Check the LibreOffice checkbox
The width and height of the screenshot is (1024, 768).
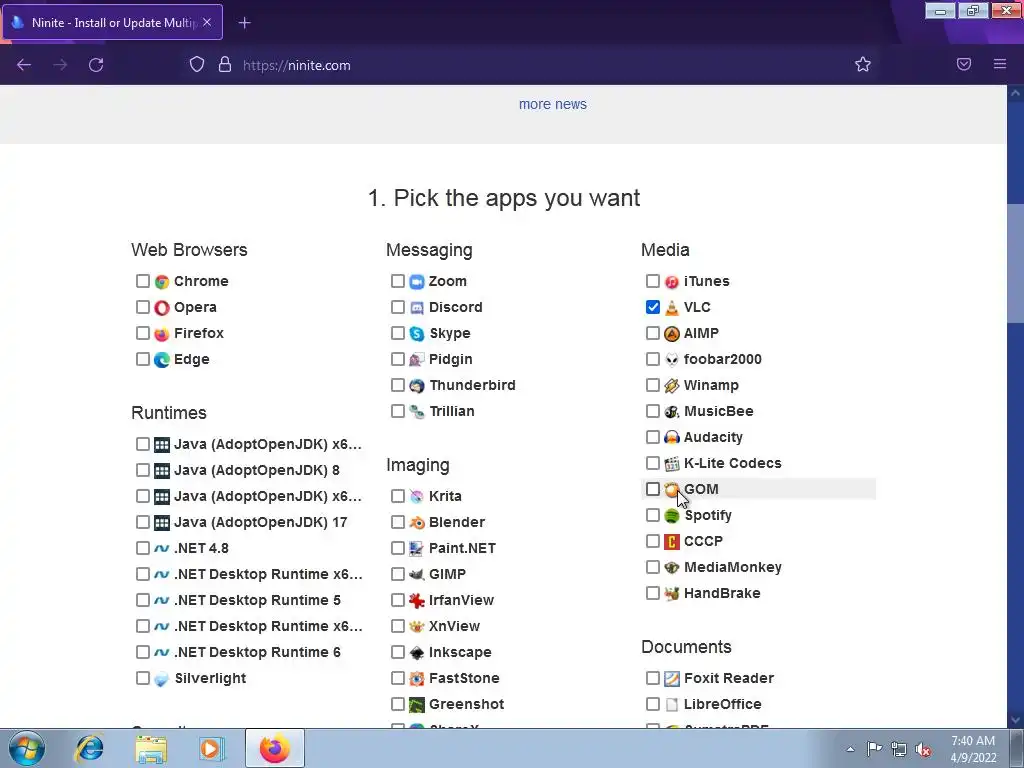[x=652, y=704]
